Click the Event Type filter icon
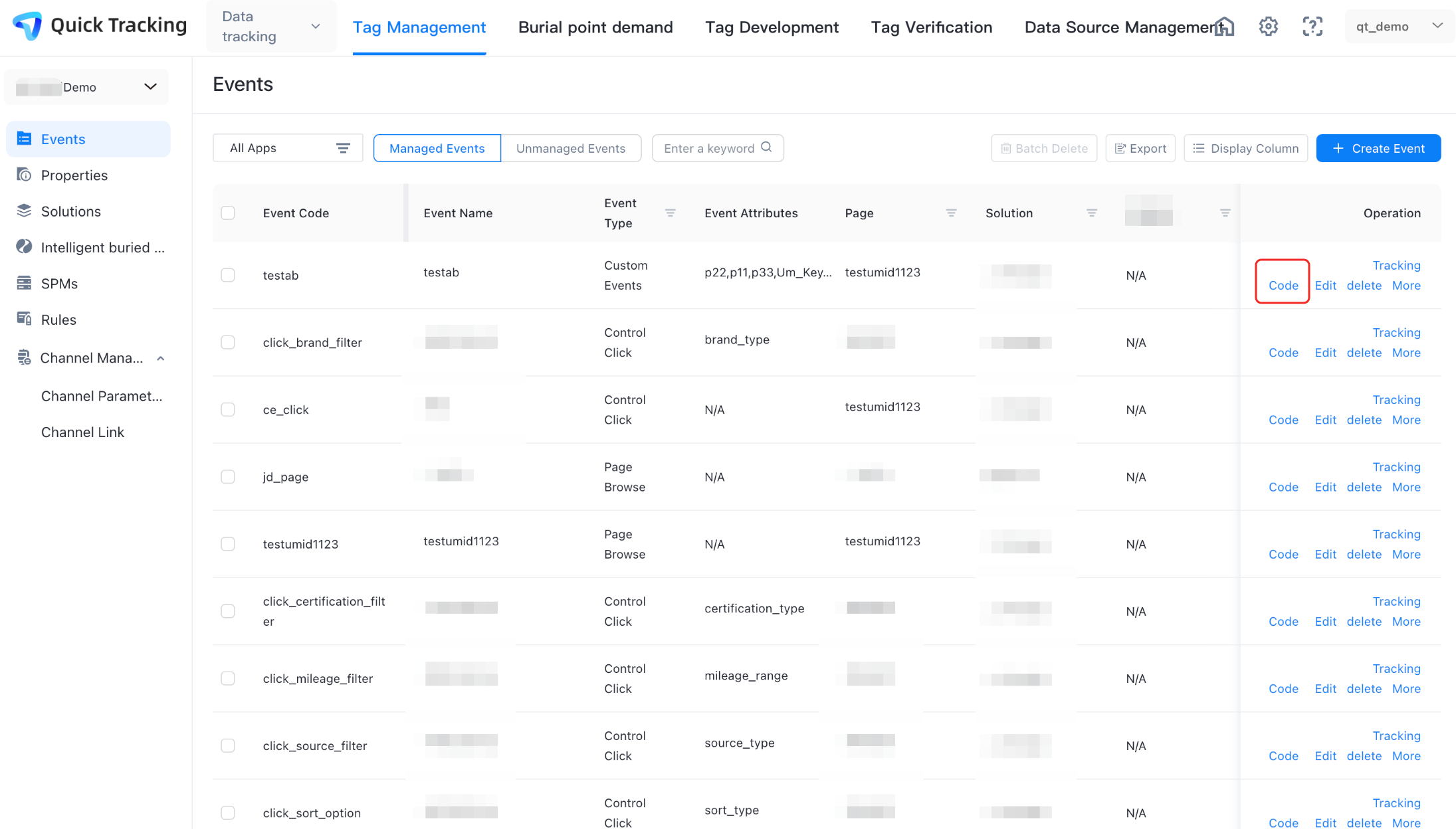The width and height of the screenshot is (1456, 829). [670, 213]
